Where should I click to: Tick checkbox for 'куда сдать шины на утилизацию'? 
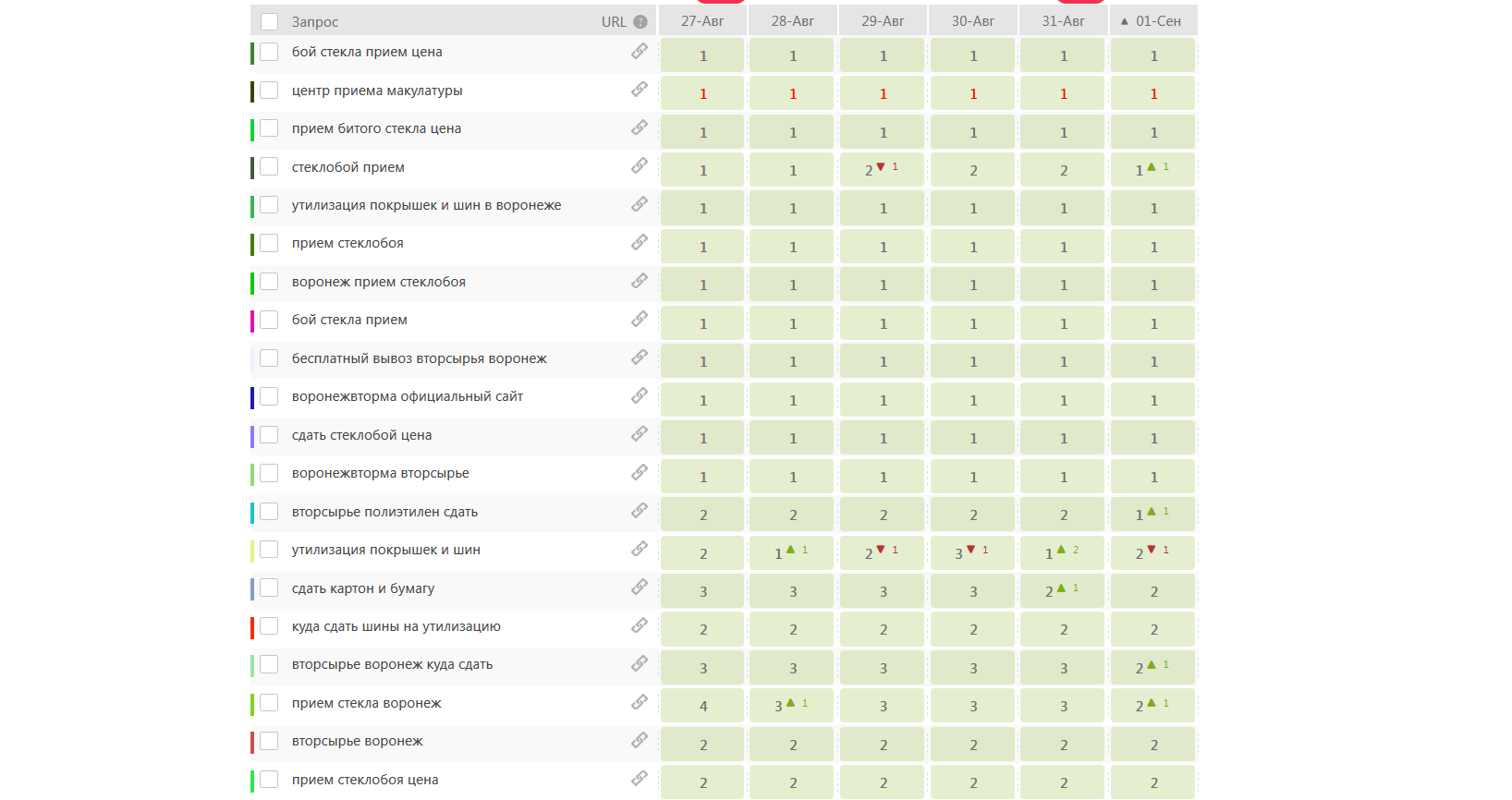tap(269, 626)
